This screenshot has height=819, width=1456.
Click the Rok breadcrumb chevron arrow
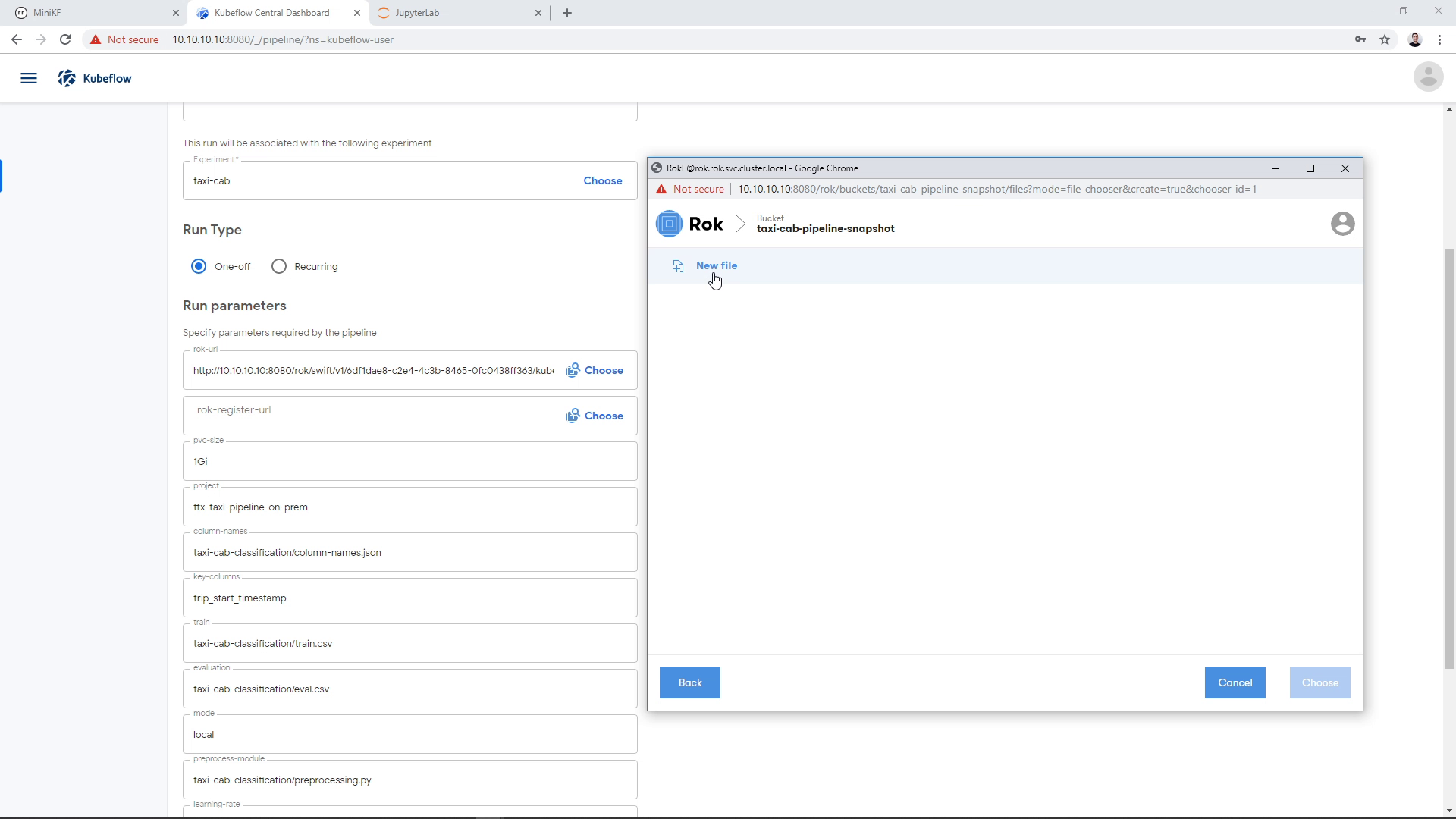tap(740, 224)
